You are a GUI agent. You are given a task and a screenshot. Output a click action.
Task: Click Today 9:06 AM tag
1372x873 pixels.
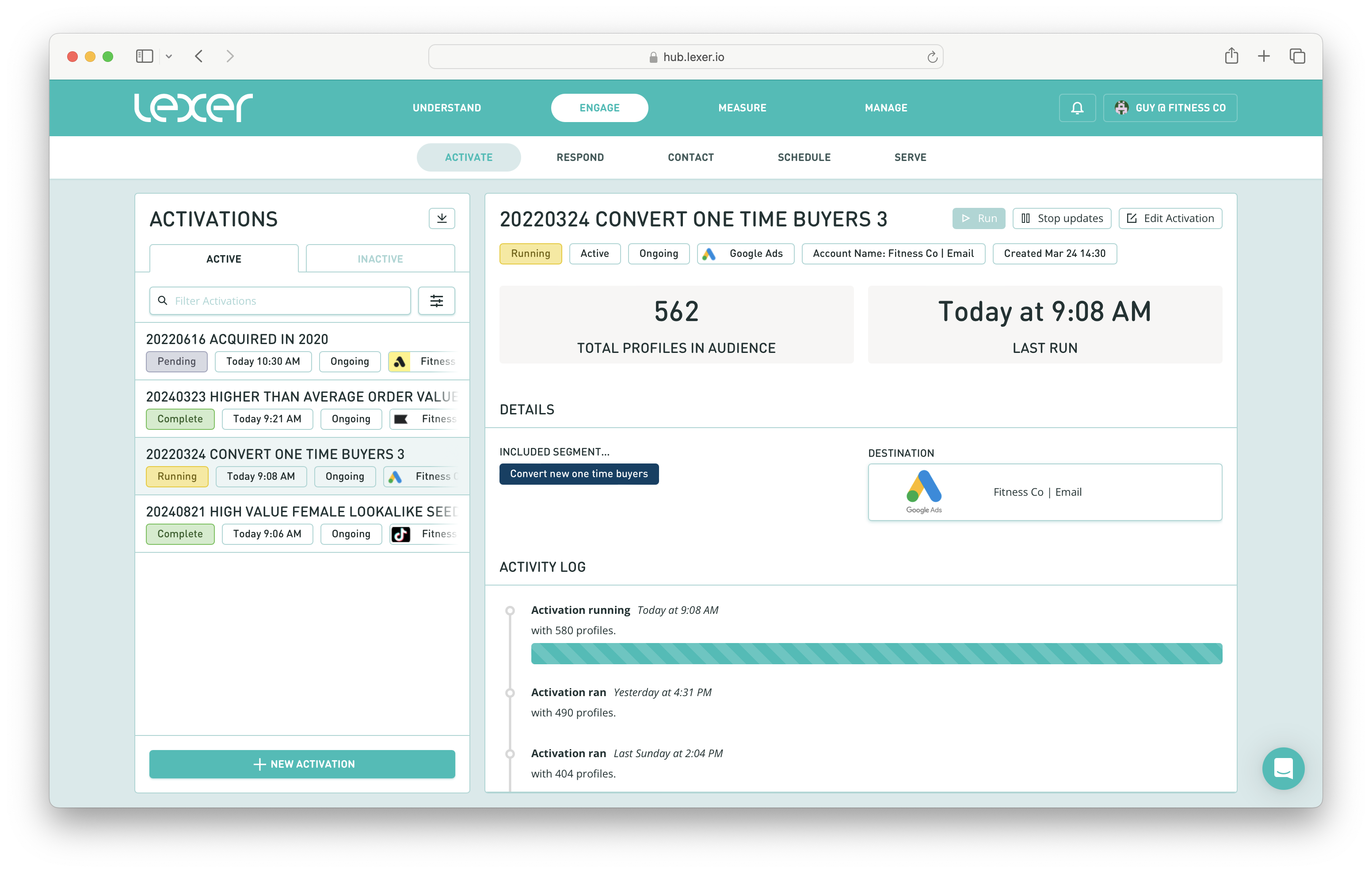point(267,534)
